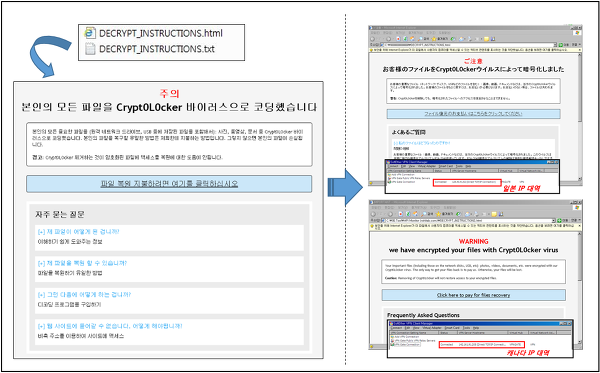Viewport: 600px width, 373px height.
Task: Click Search magnifier in WARNING-page browser toolbar
Action: [x=424, y=214]
